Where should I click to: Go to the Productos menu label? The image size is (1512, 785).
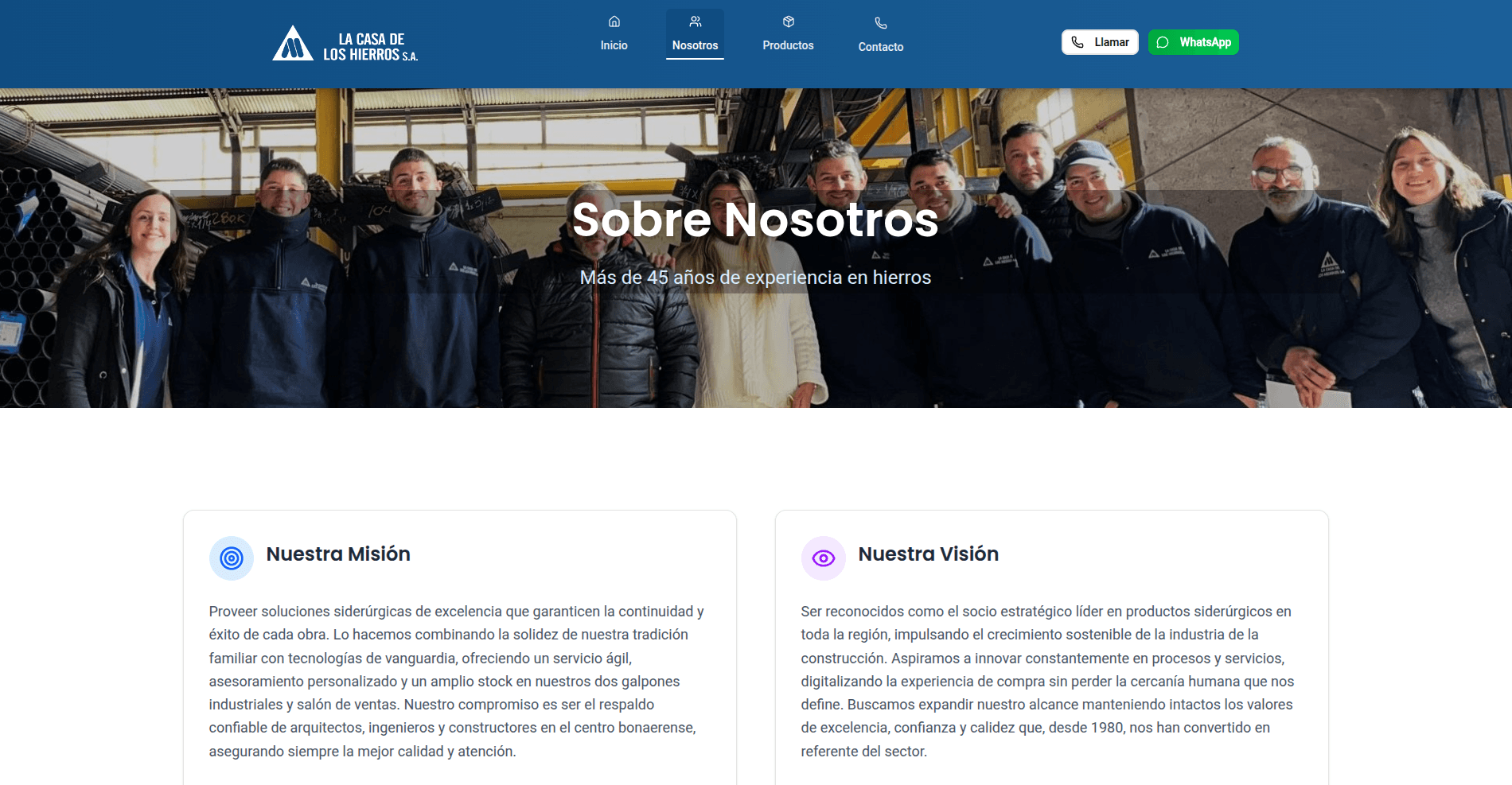(788, 45)
